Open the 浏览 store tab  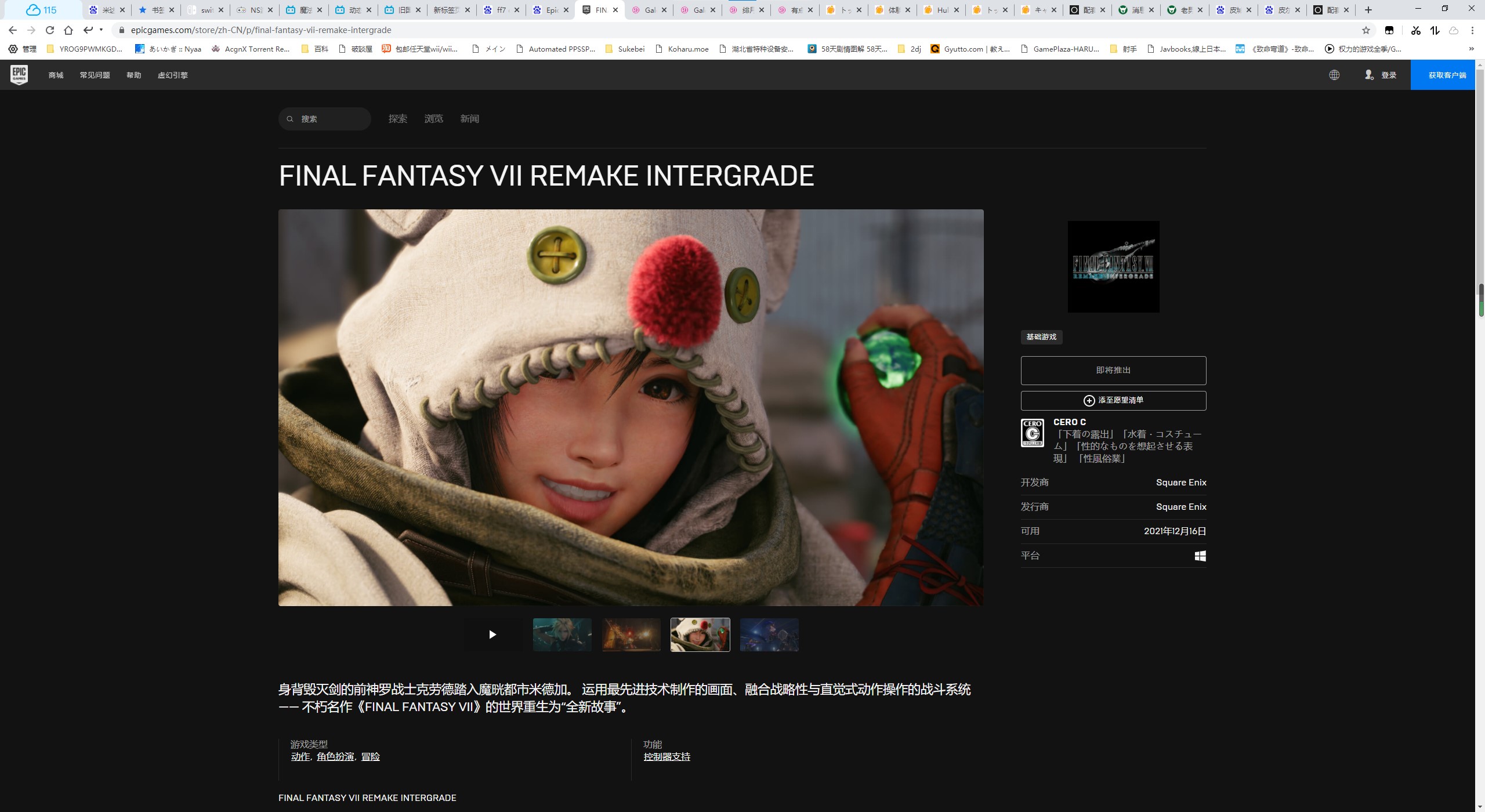click(x=434, y=119)
